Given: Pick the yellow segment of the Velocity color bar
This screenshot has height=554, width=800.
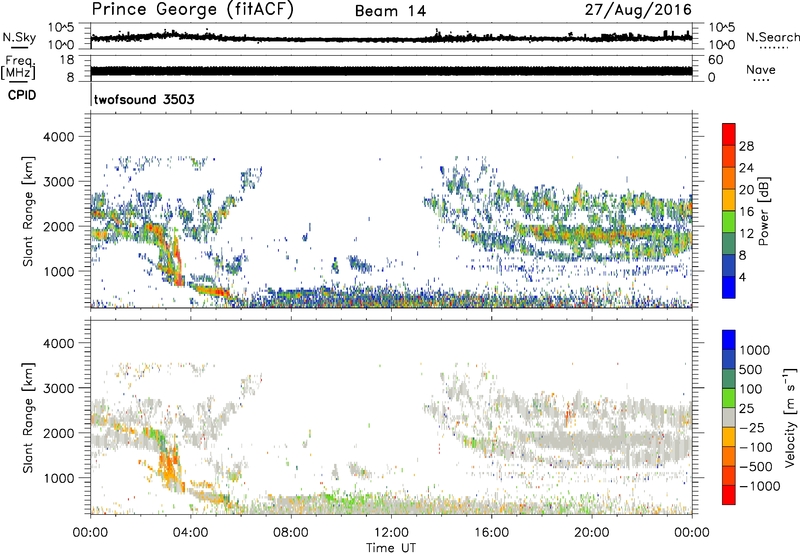Looking at the screenshot, I should point(729,437).
